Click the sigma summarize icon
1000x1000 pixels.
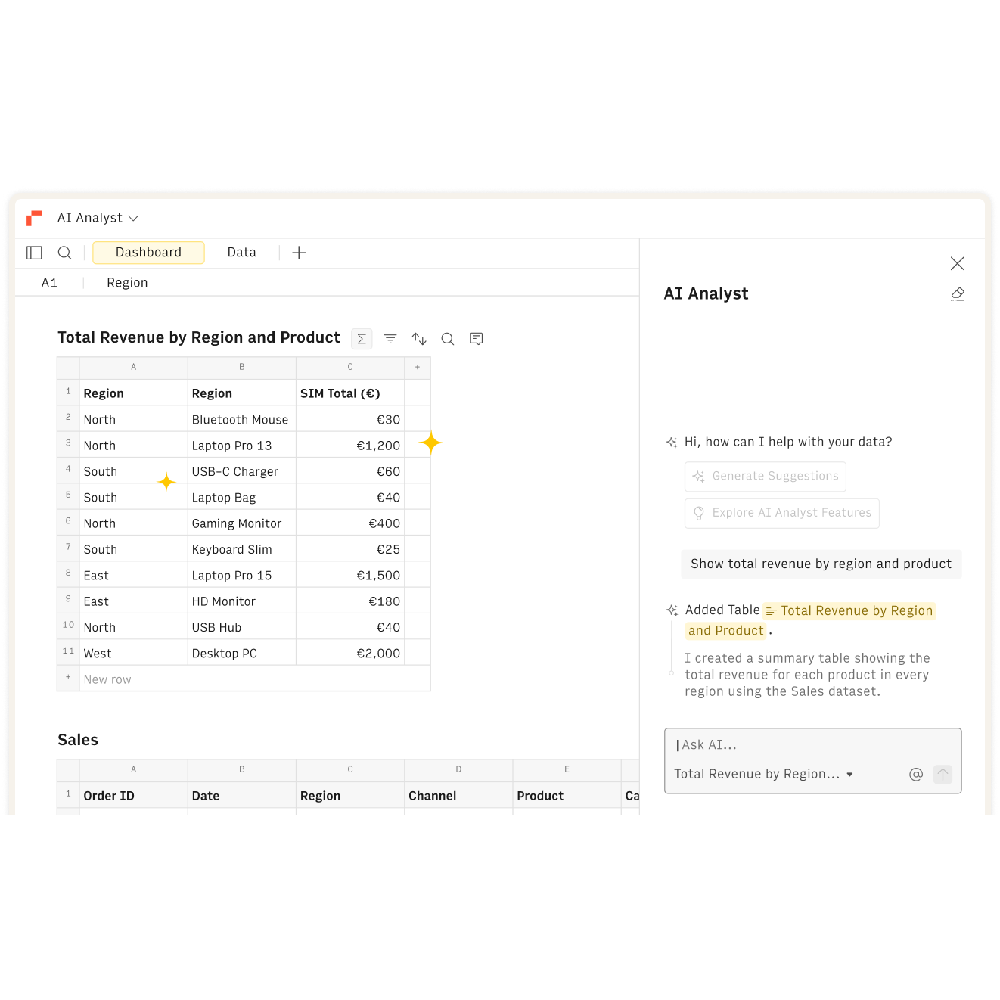[362, 339]
